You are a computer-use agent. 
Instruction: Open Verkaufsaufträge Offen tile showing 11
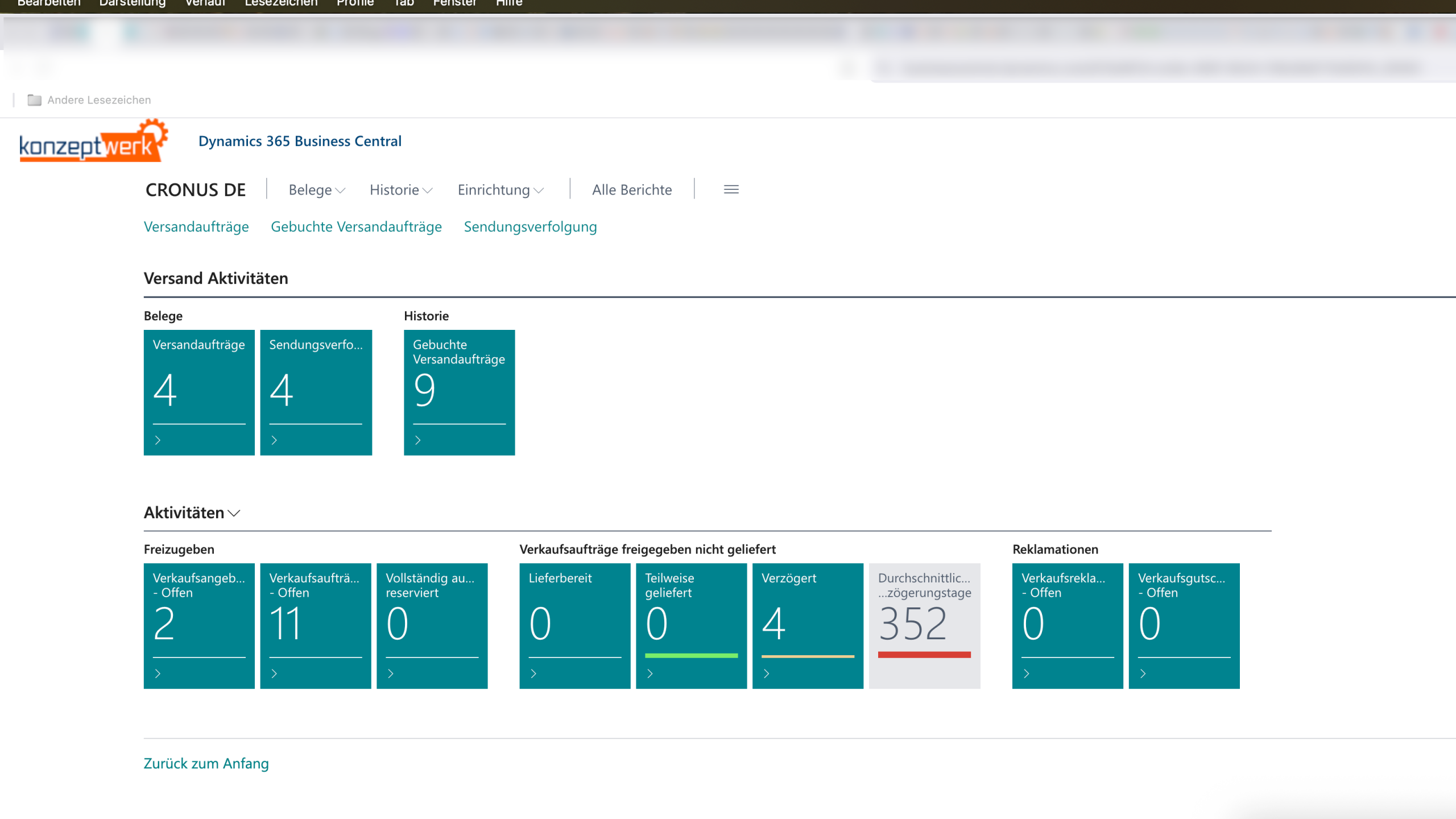316,624
